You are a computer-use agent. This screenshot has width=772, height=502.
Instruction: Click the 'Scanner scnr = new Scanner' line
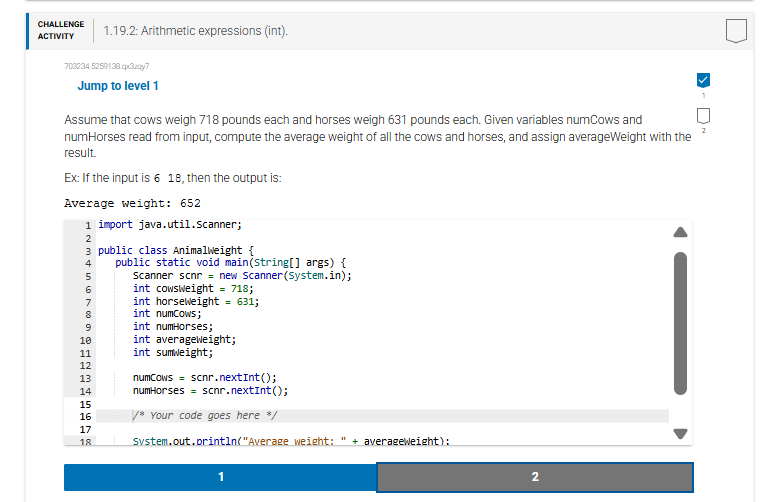[242, 276]
